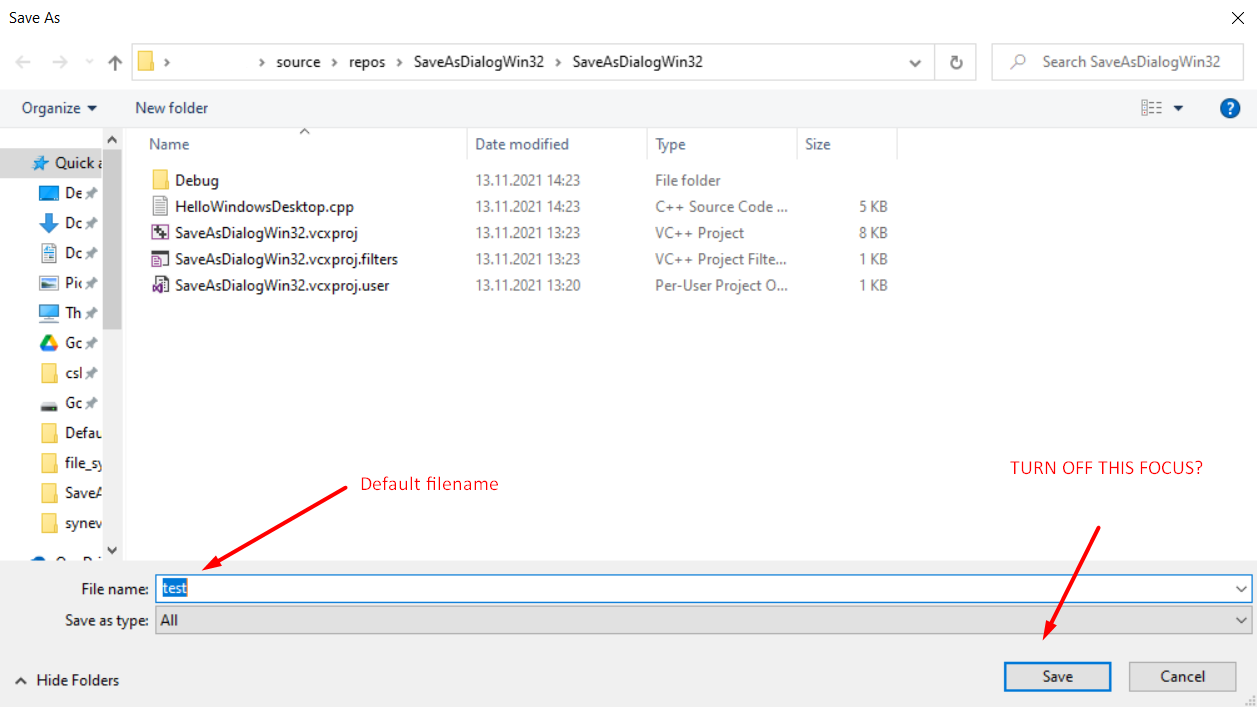
Task: Collapse panel with Hide Folders
Action: coord(67,680)
